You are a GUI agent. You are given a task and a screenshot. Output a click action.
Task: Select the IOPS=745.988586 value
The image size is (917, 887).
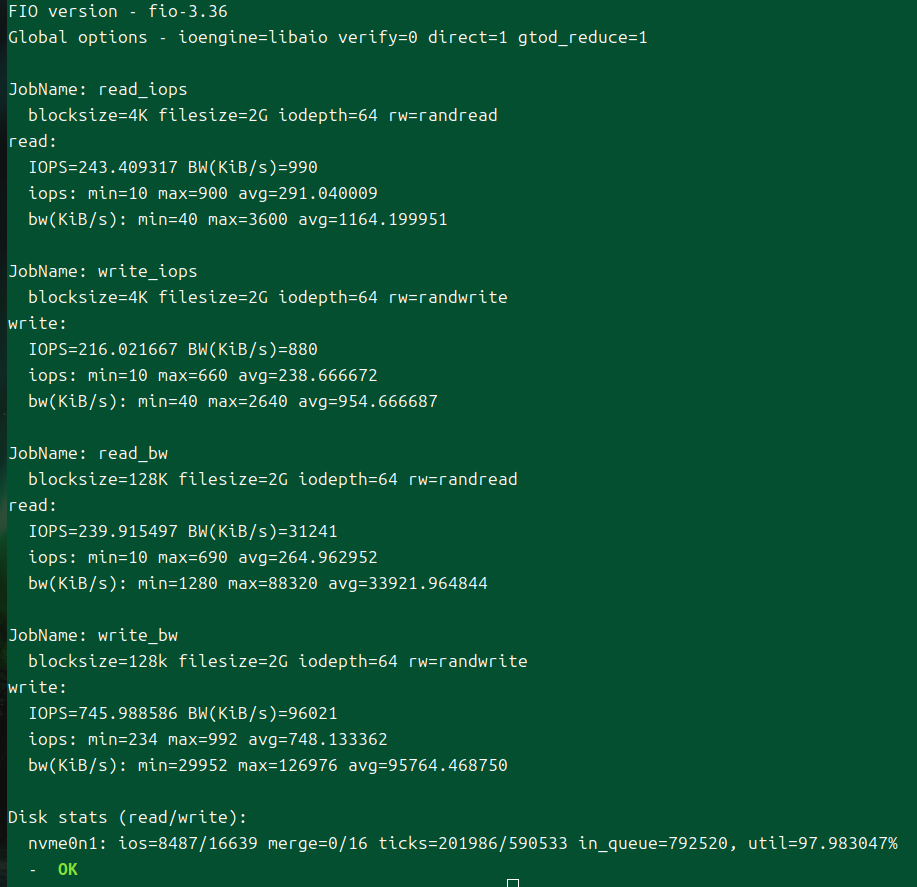click(x=103, y=713)
